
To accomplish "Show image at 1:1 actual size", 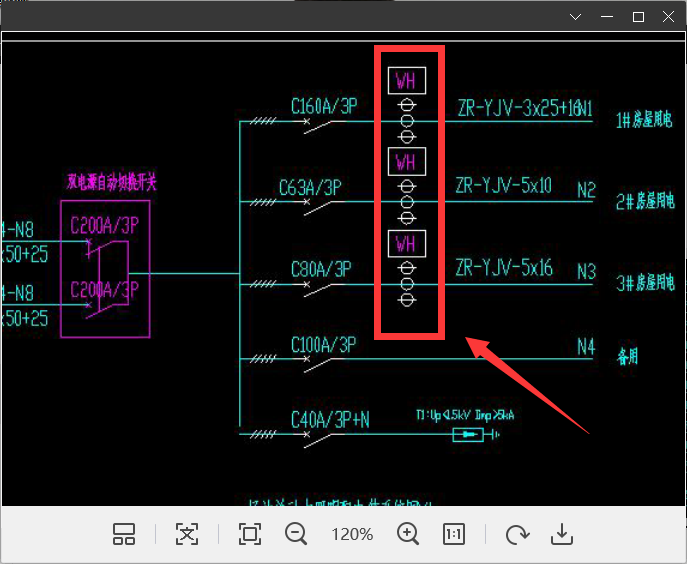I will 454,534.
